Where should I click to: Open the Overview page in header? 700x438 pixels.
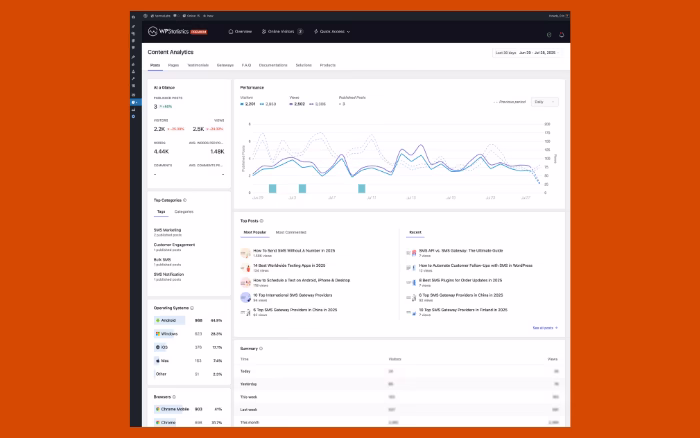pyautogui.click(x=240, y=32)
